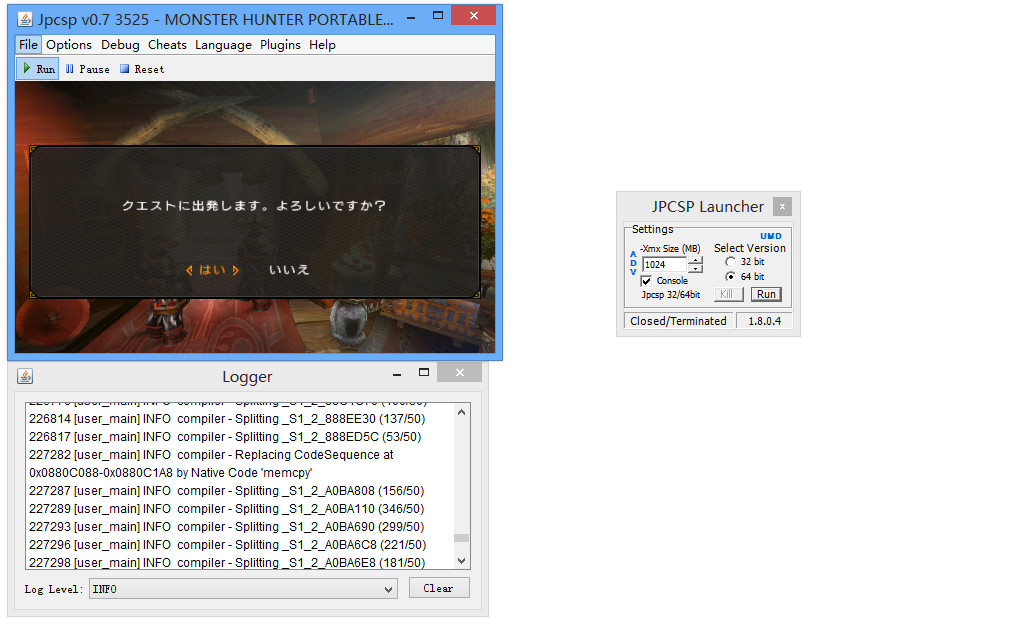Click the Java icon in the Logger title bar
1022x633 pixels.
pyautogui.click(x=25, y=376)
